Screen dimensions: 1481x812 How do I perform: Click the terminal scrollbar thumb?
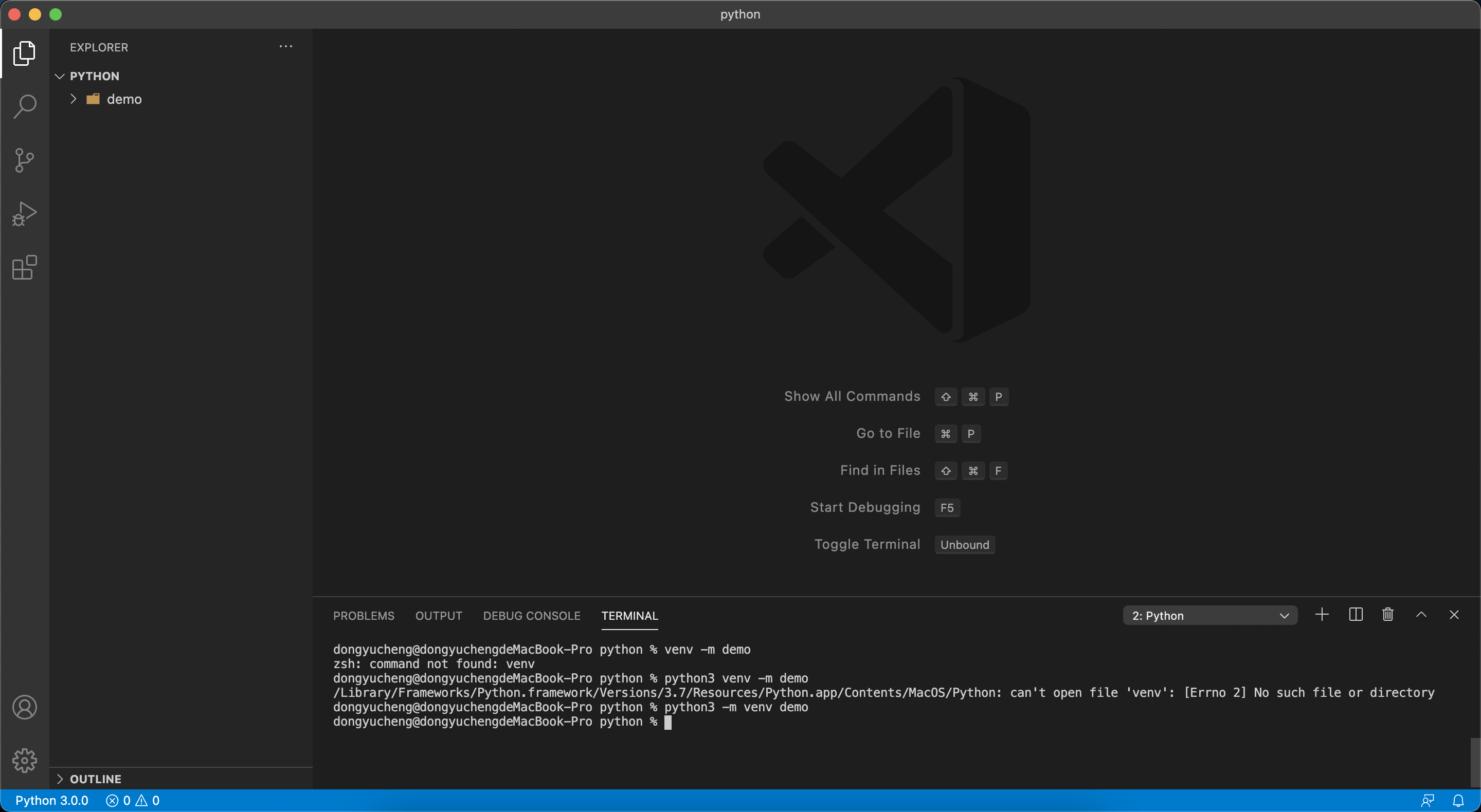point(1475,762)
